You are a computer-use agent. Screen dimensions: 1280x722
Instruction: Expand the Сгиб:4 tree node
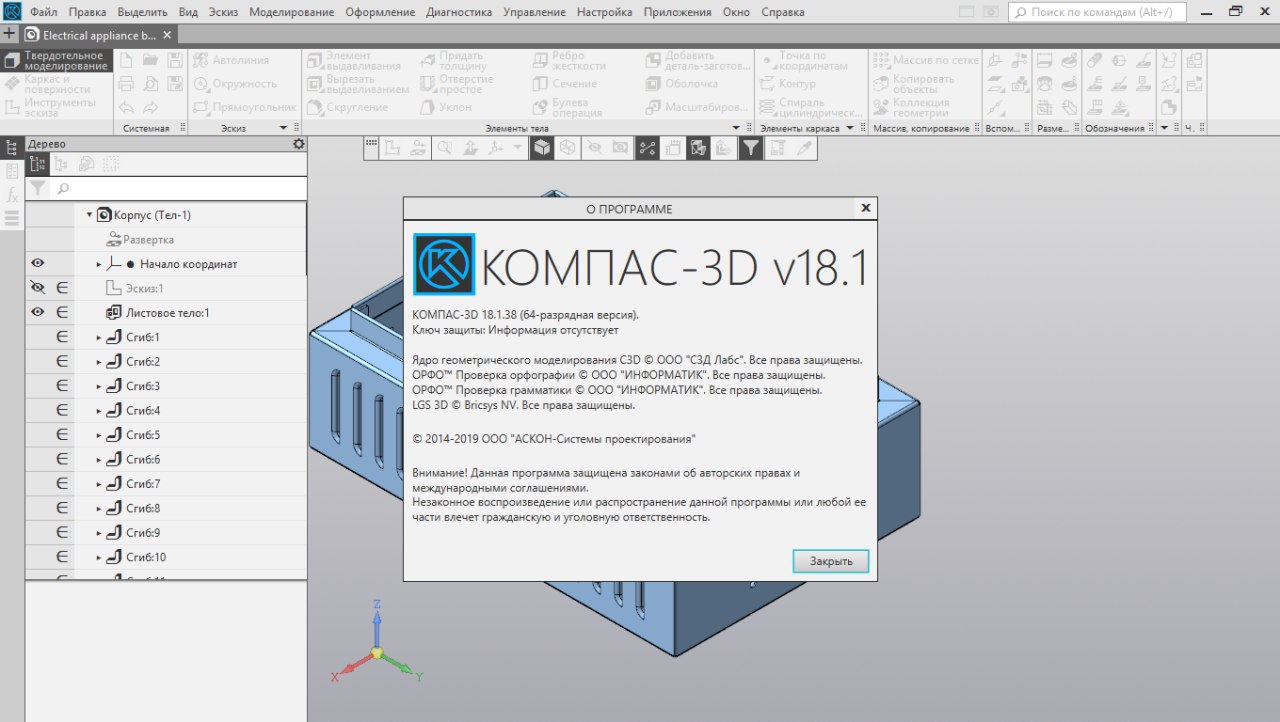tap(99, 411)
